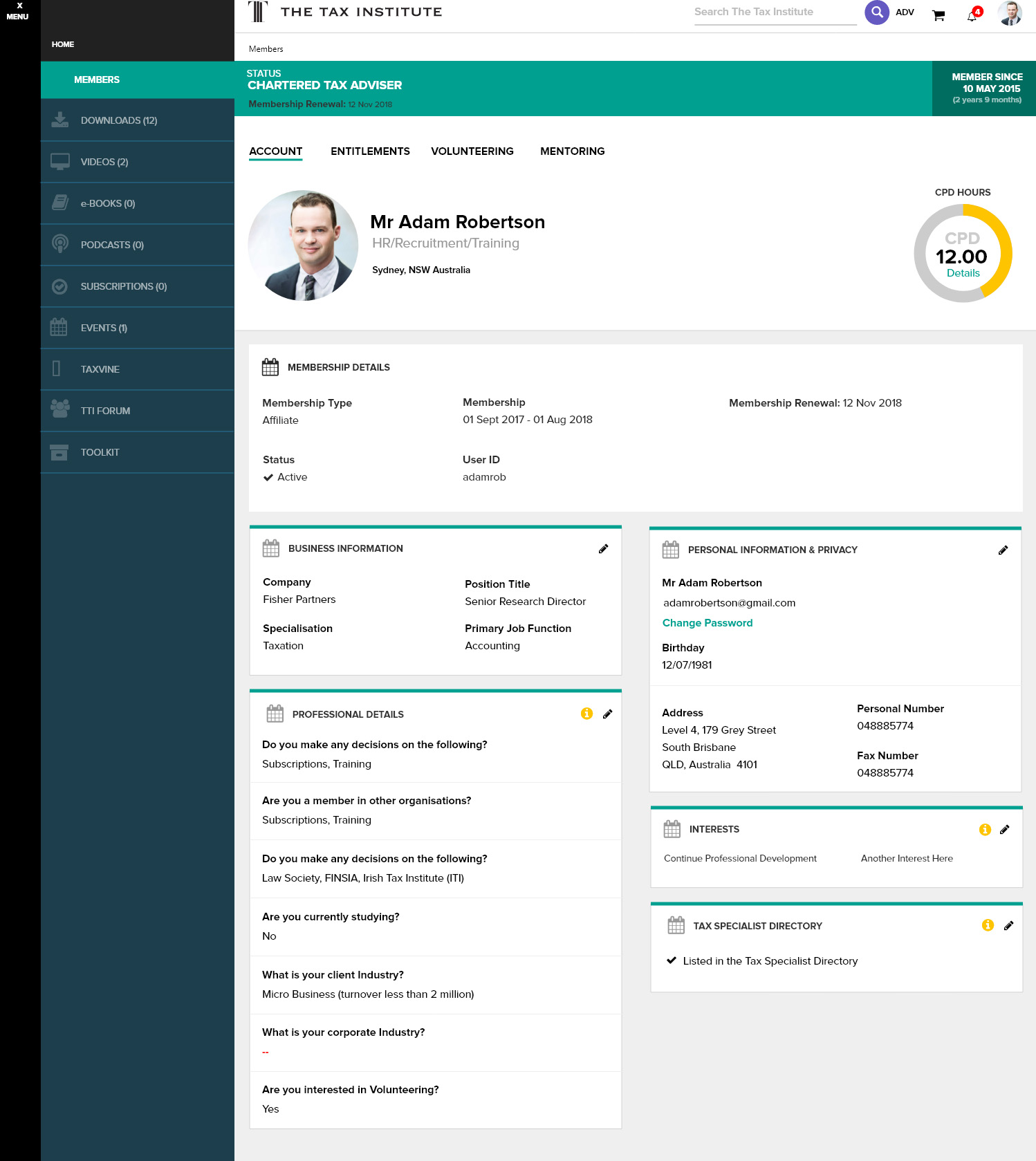Viewport: 1036px width, 1161px height.
Task: Open the notifications bell icon
Action: pos(972,16)
